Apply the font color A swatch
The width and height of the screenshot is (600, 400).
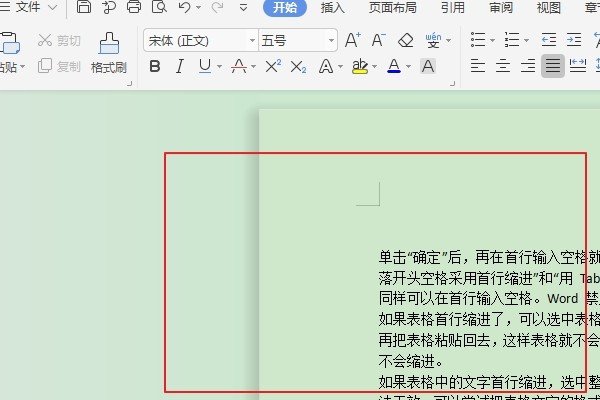click(x=394, y=67)
